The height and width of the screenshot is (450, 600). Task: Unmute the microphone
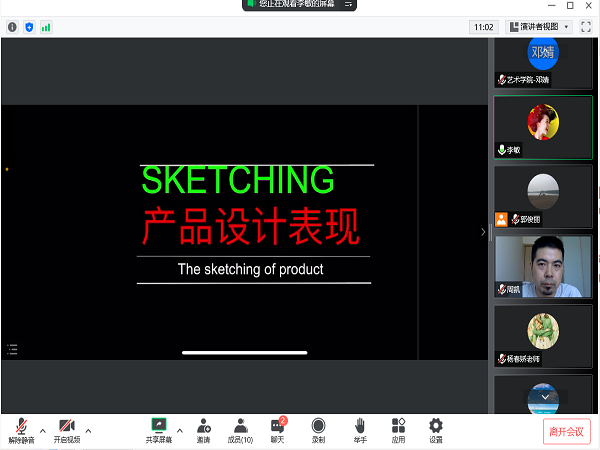pos(21,431)
